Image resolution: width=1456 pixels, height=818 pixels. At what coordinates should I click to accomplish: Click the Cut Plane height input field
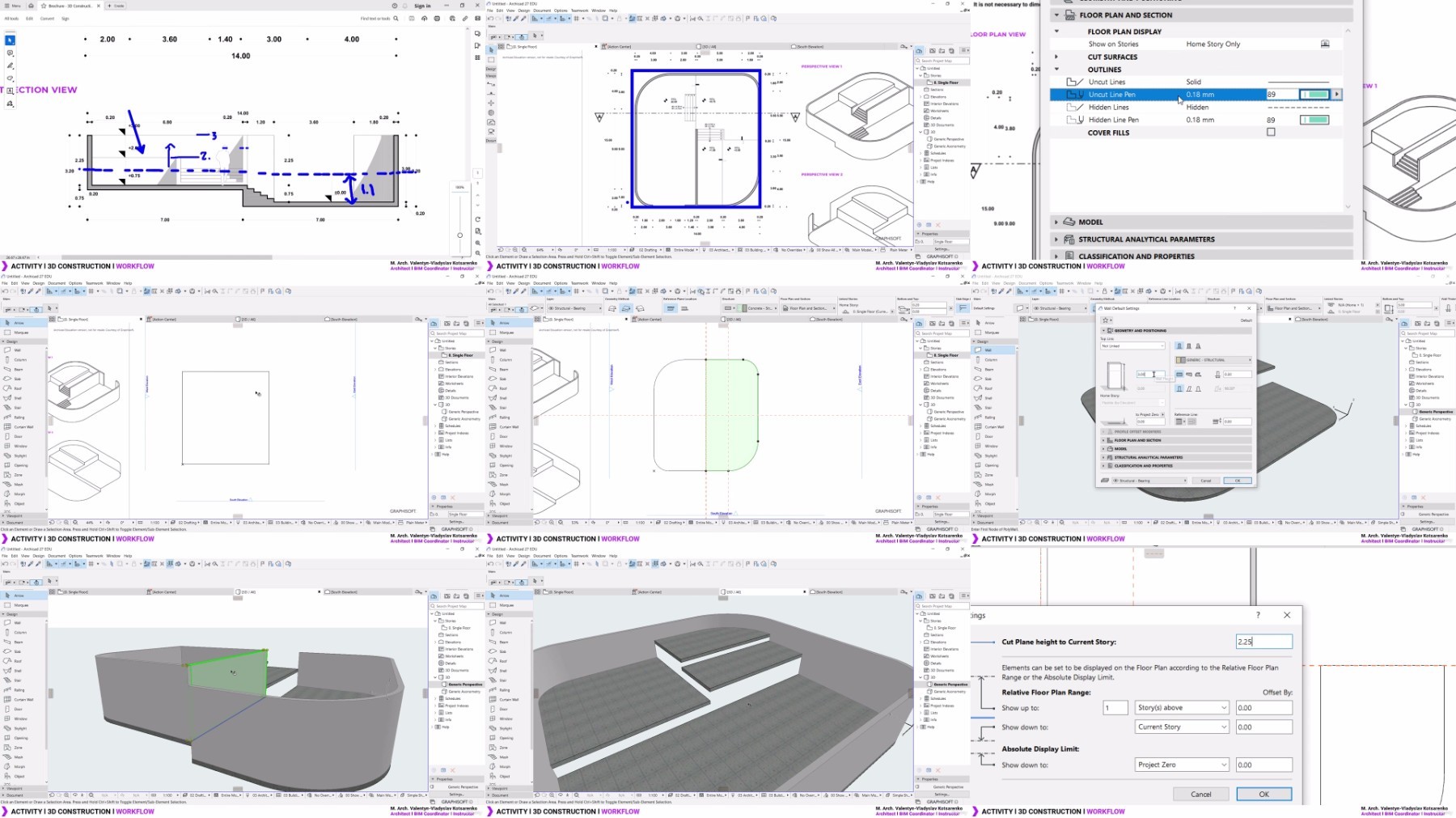coord(1263,642)
